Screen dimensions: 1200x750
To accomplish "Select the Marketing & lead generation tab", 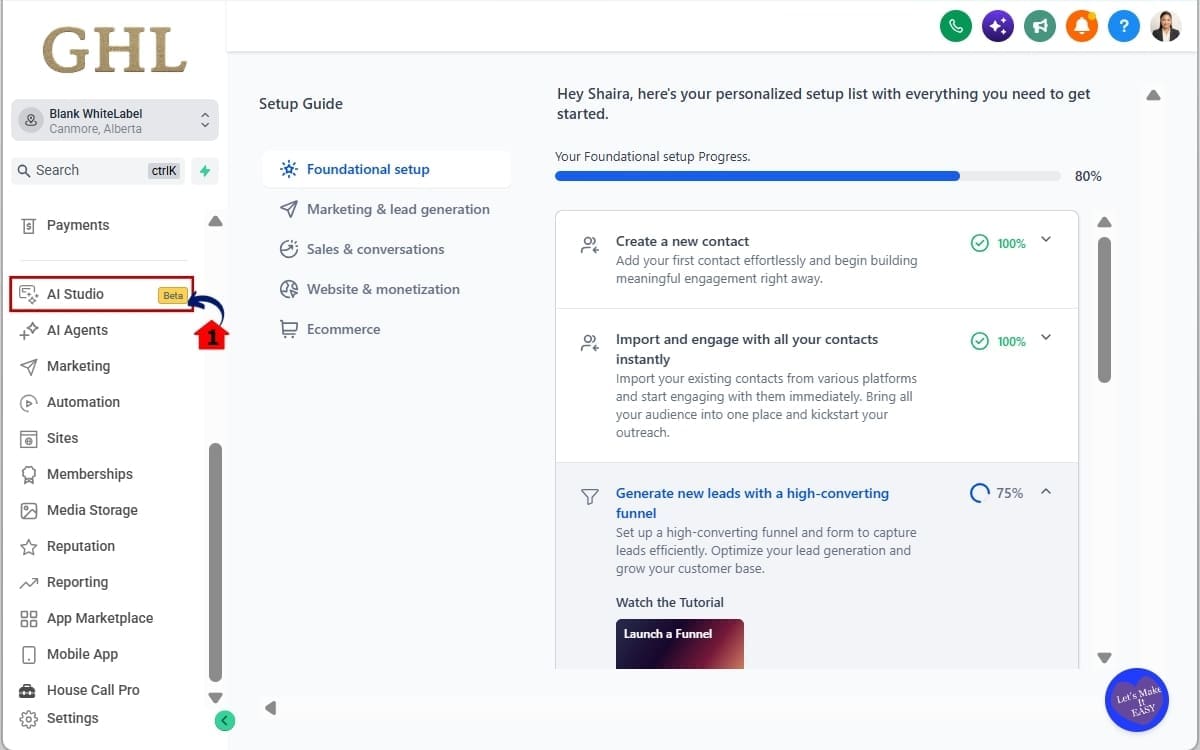I will pos(386,209).
